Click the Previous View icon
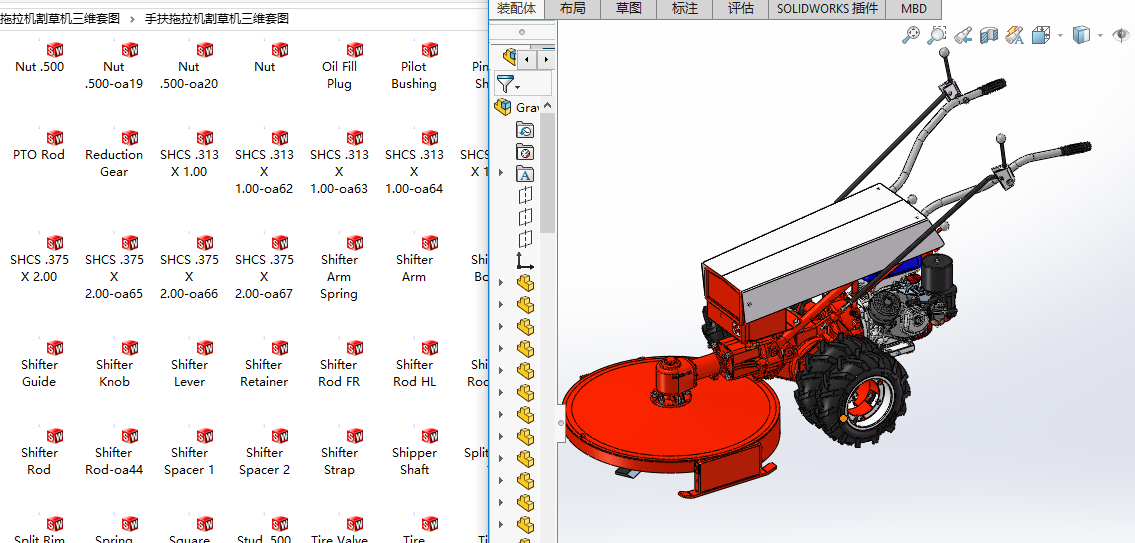 click(963, 35)
